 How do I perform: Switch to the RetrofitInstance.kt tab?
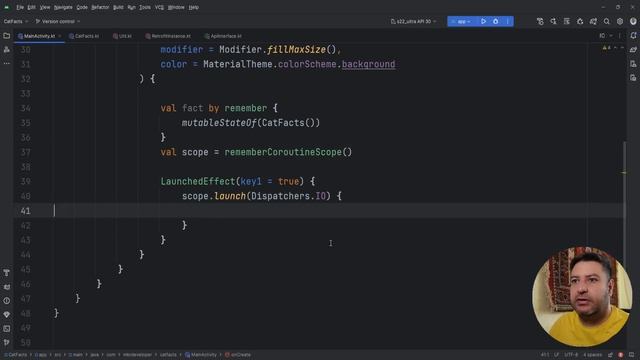click(168, 36)
